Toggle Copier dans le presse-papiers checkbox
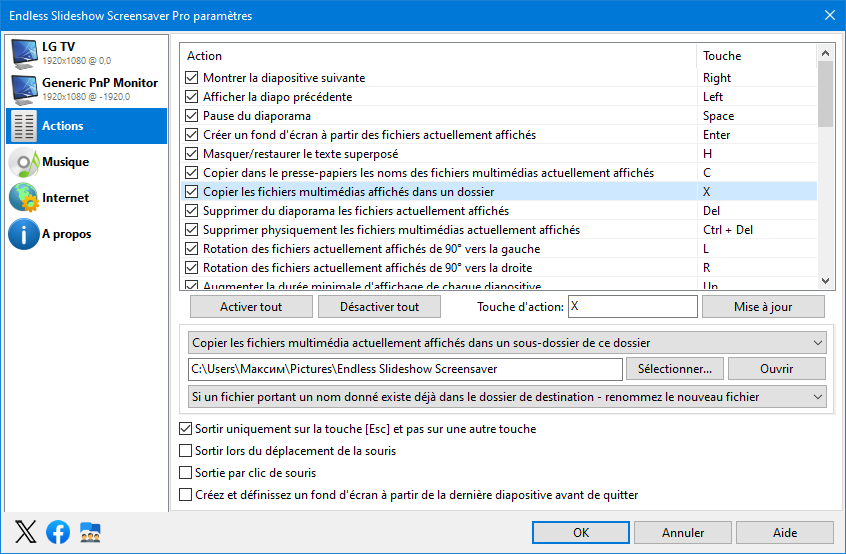This screenshot has width=846, height=554. click(192, 173)
